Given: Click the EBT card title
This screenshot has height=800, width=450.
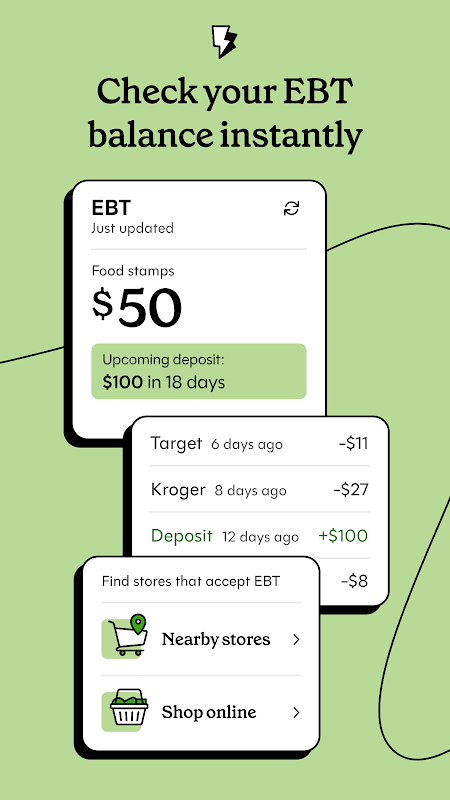Looking at the screenshot, I should point(111,208).
